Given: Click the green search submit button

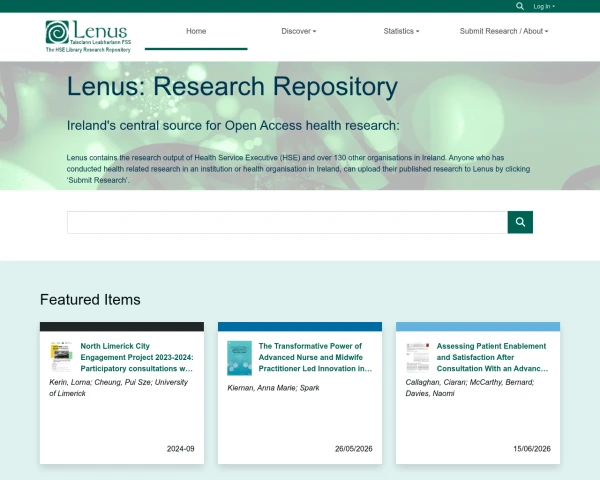Looking at the screenshot, I should [x=520, y=222].
